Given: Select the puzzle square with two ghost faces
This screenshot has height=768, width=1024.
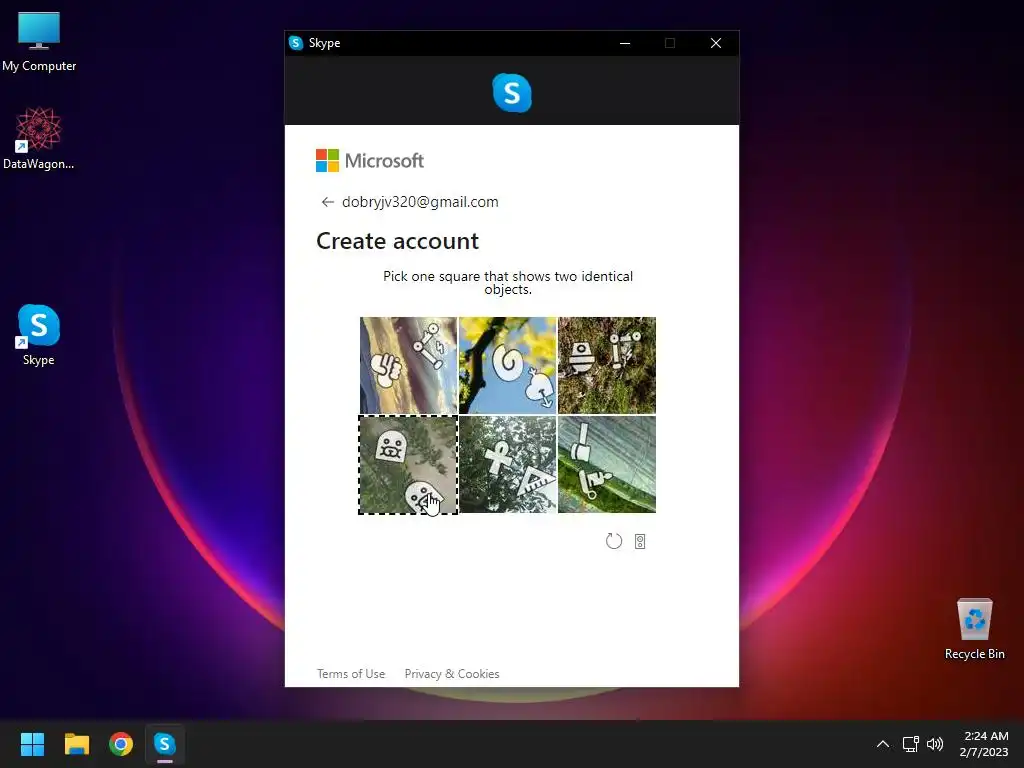Looking at the screenshot, I should click(x=408, y=464).
